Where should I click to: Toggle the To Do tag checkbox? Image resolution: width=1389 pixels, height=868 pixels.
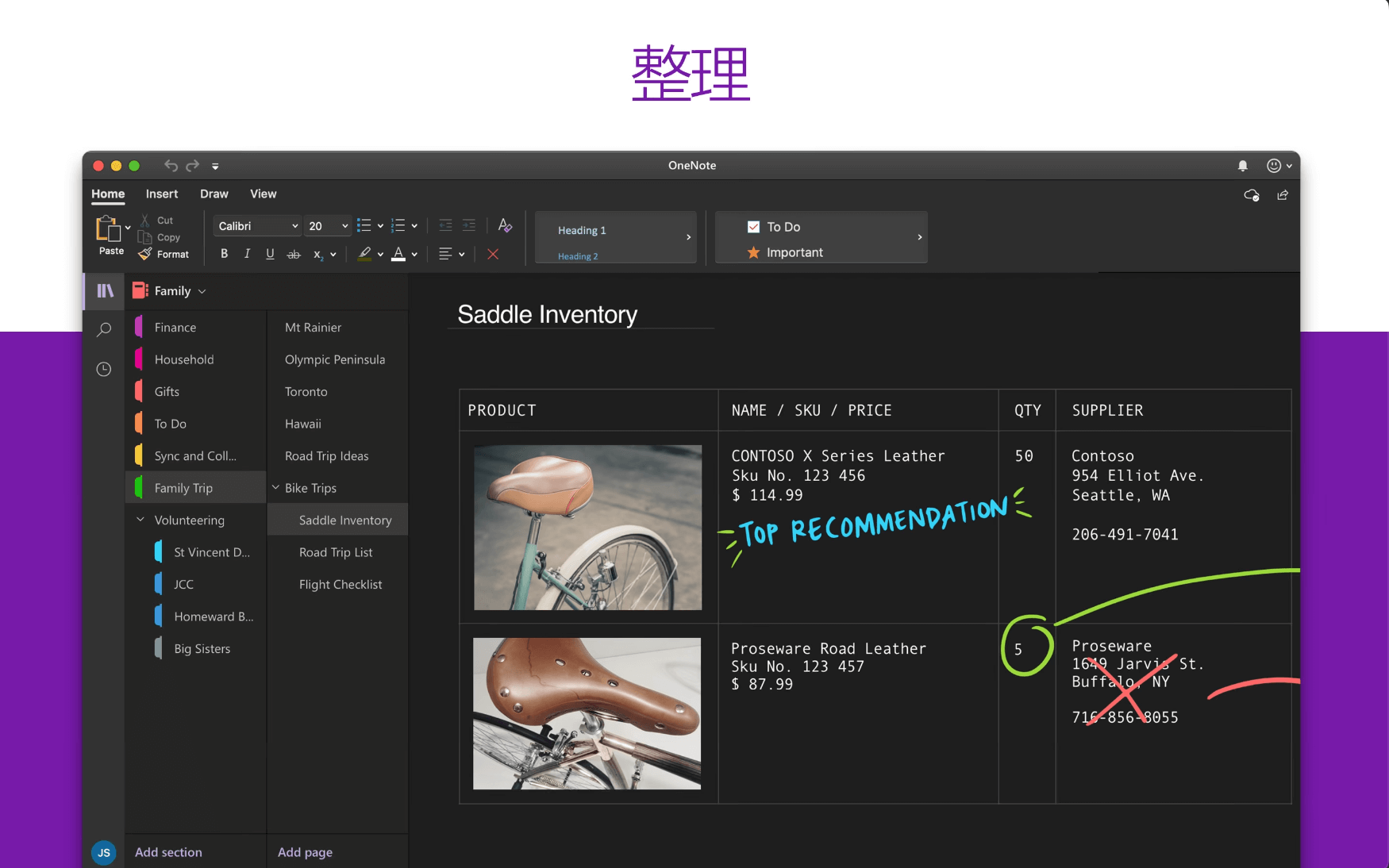coord(753,227)
